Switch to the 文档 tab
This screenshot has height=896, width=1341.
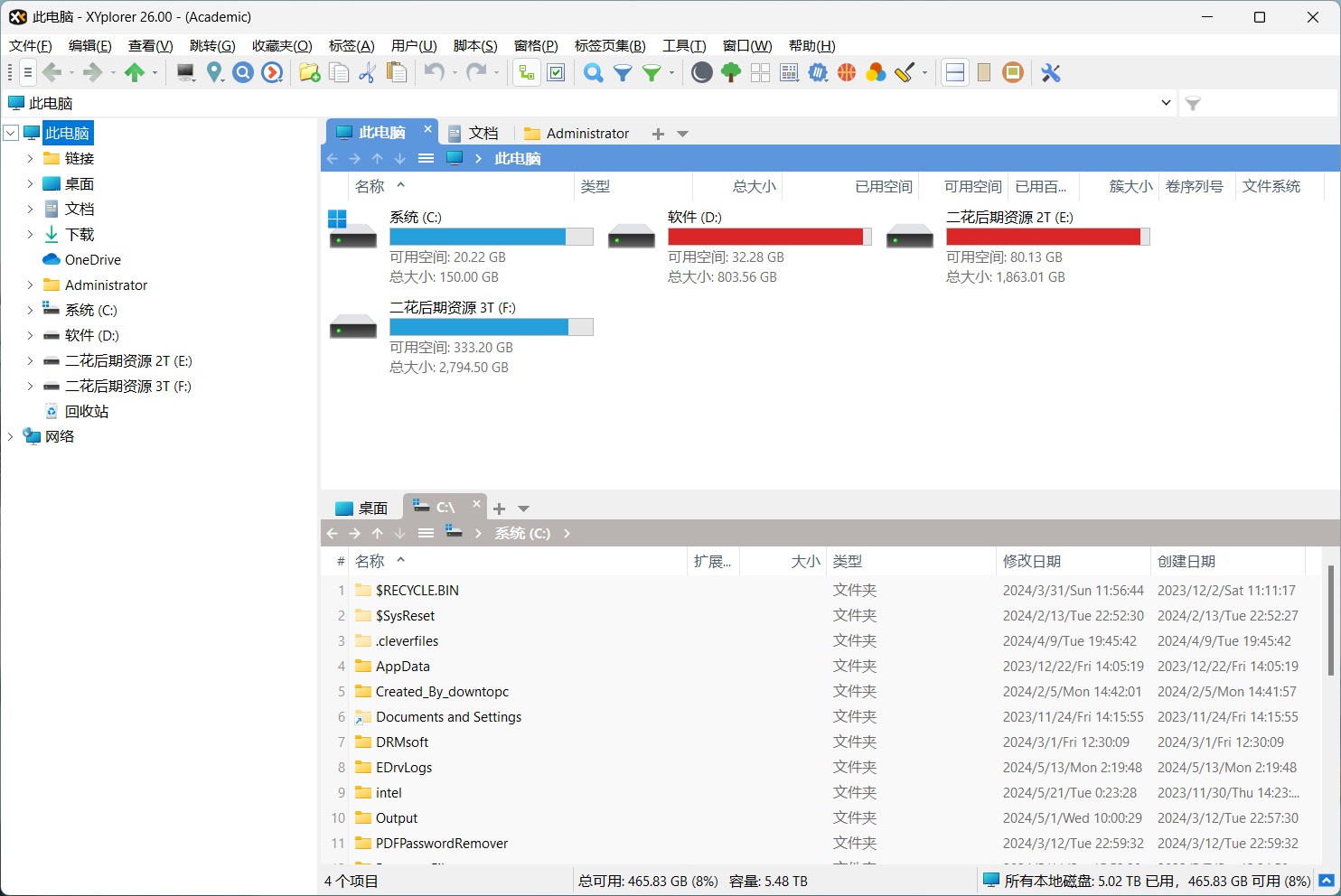483,133
